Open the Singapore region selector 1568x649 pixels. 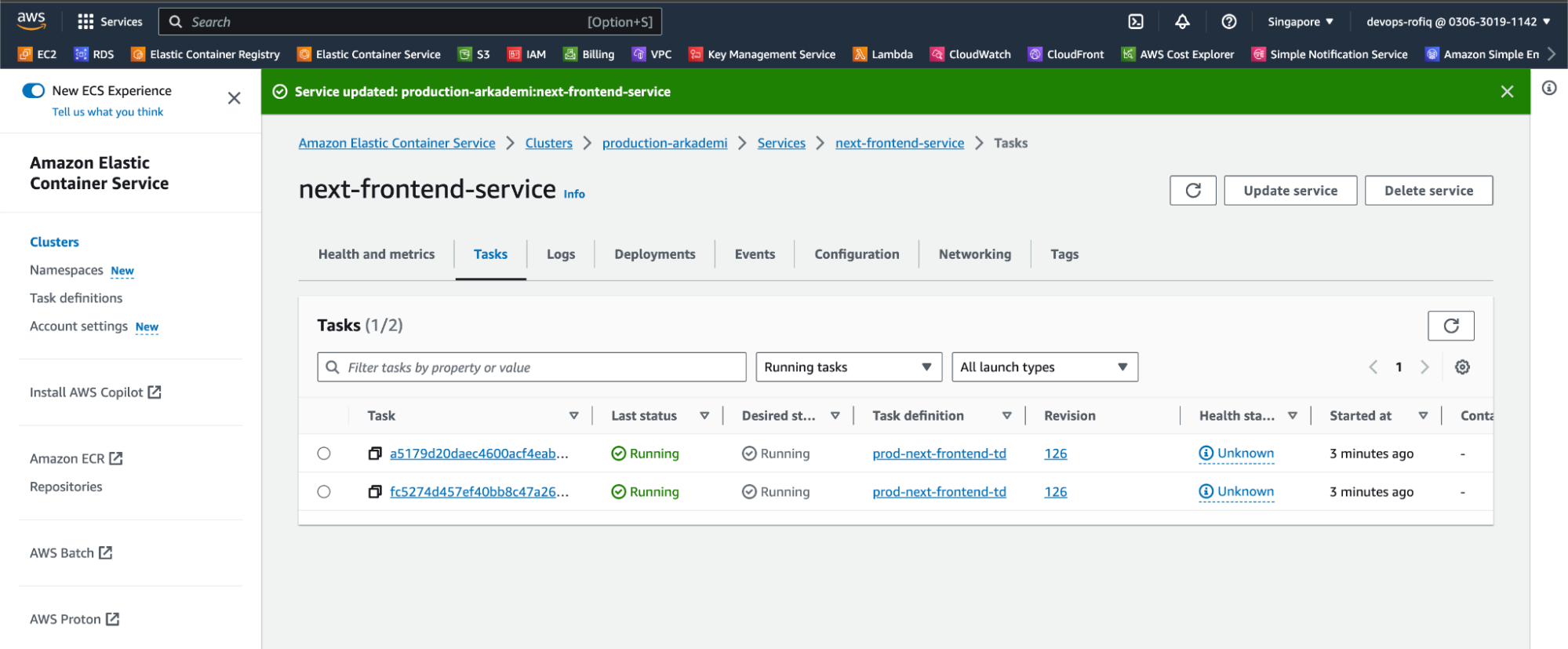1300,22
